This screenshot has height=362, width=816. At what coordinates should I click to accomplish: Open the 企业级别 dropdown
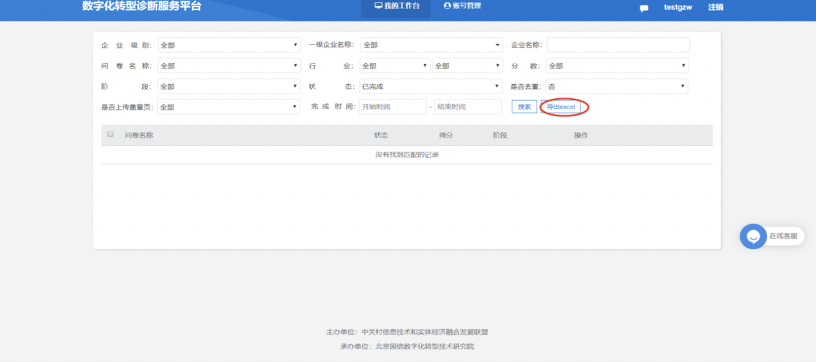229,45
